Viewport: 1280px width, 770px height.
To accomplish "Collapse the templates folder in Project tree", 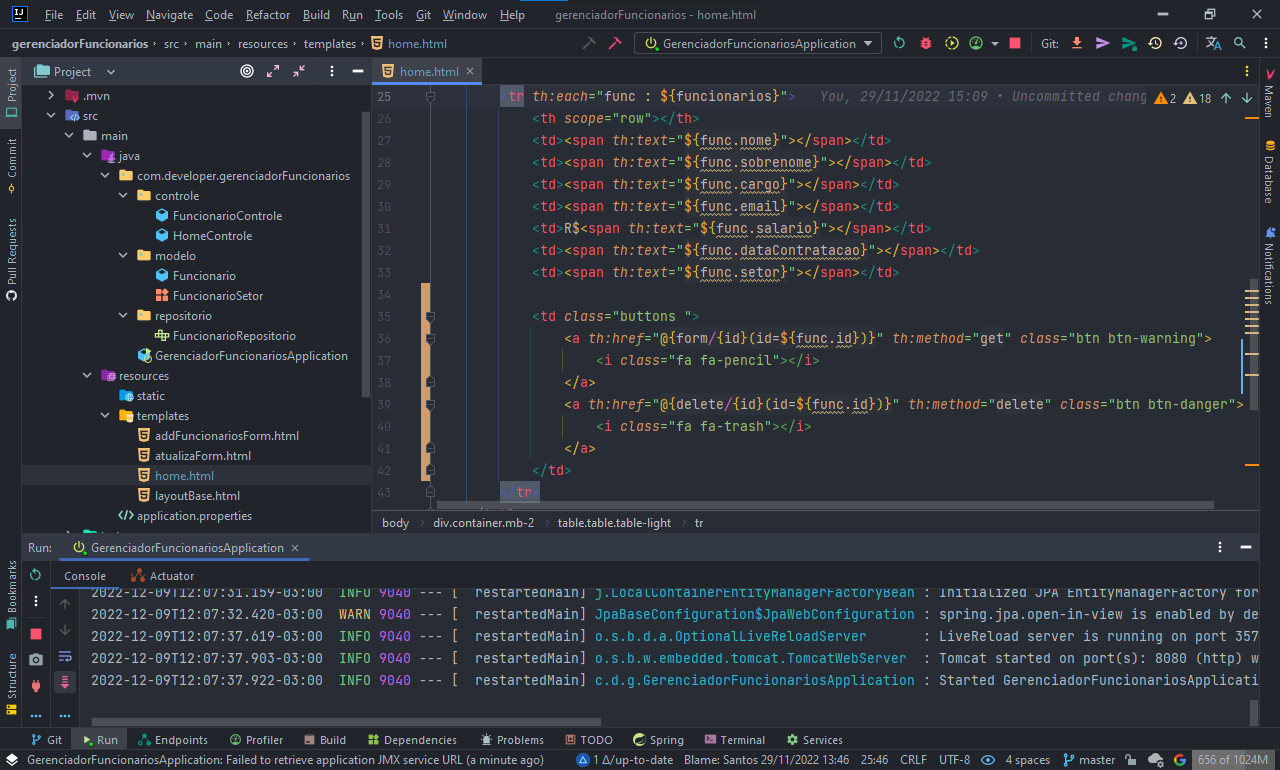I will coord(104,415).
